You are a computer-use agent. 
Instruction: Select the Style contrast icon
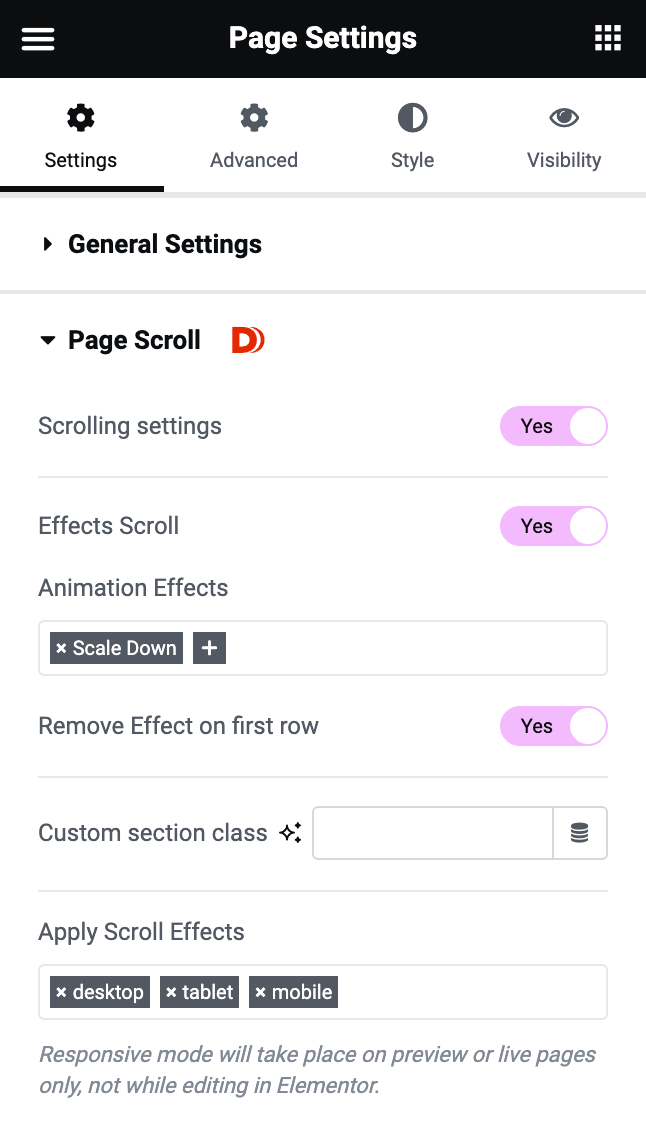pyautogui.click(x=412, y=117)
